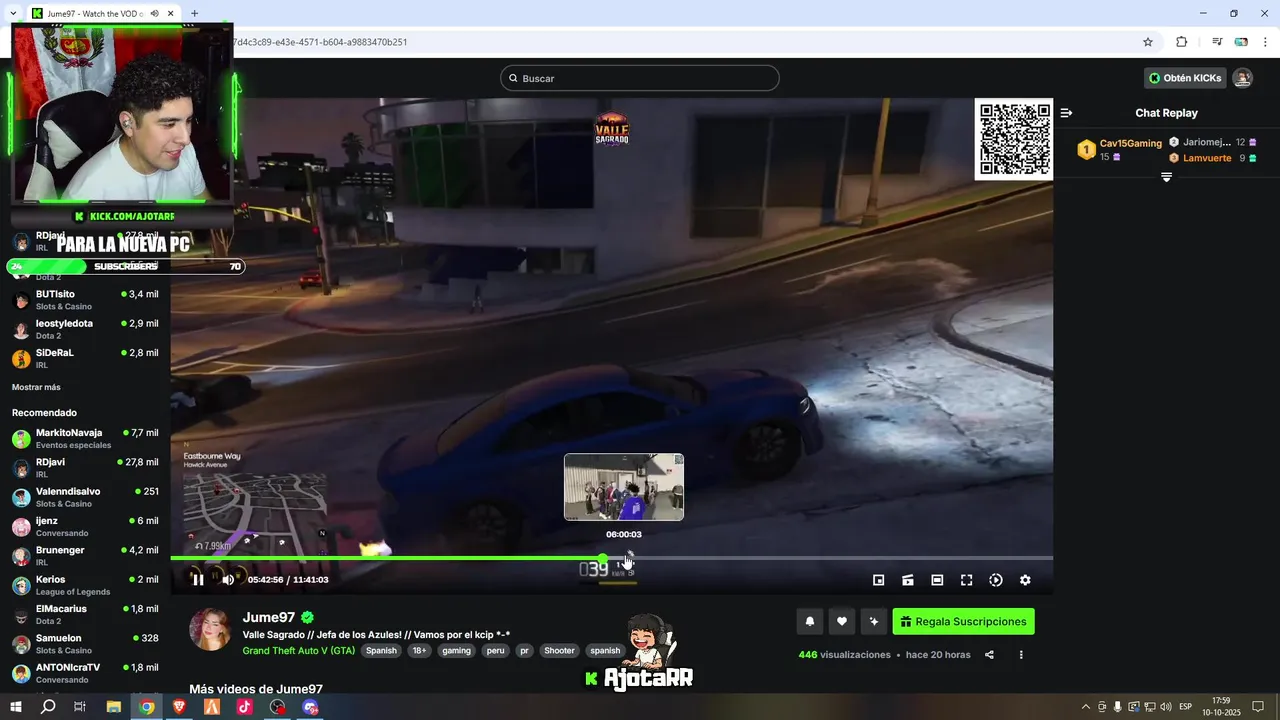Screen dimensions: 1280x720
Task: Open Windows taskbar search
Action: tap(48, 707)
